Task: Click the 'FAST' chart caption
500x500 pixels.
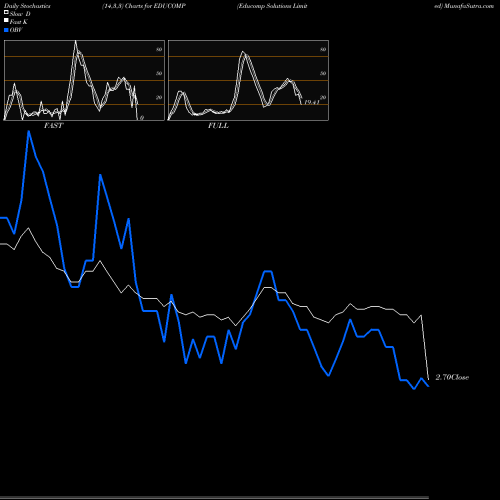Action: tap(53, 126)
